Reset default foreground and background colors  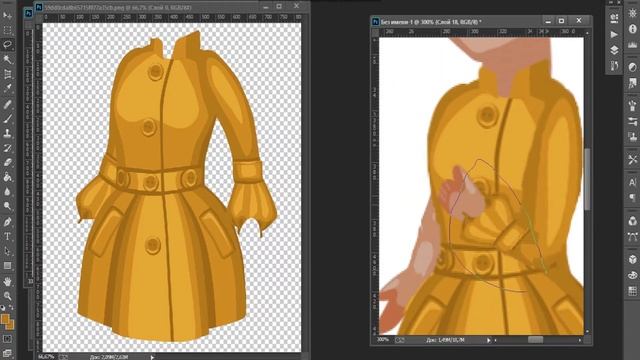(3, 307)
